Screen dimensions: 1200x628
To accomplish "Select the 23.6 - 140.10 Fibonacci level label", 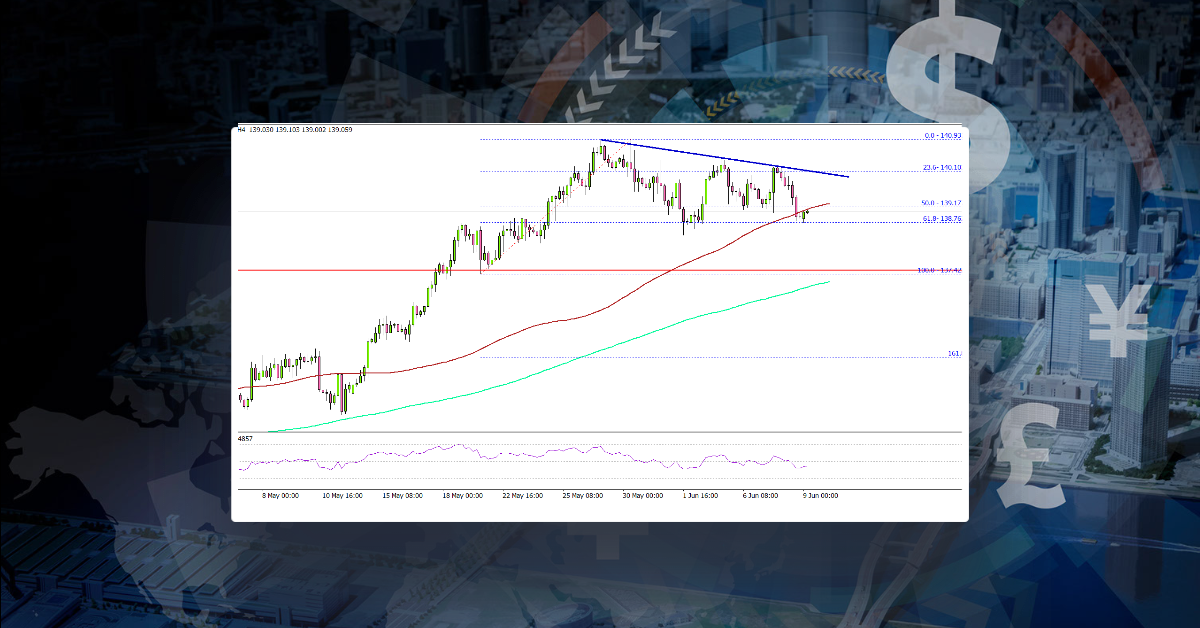I will pos(941,167).
